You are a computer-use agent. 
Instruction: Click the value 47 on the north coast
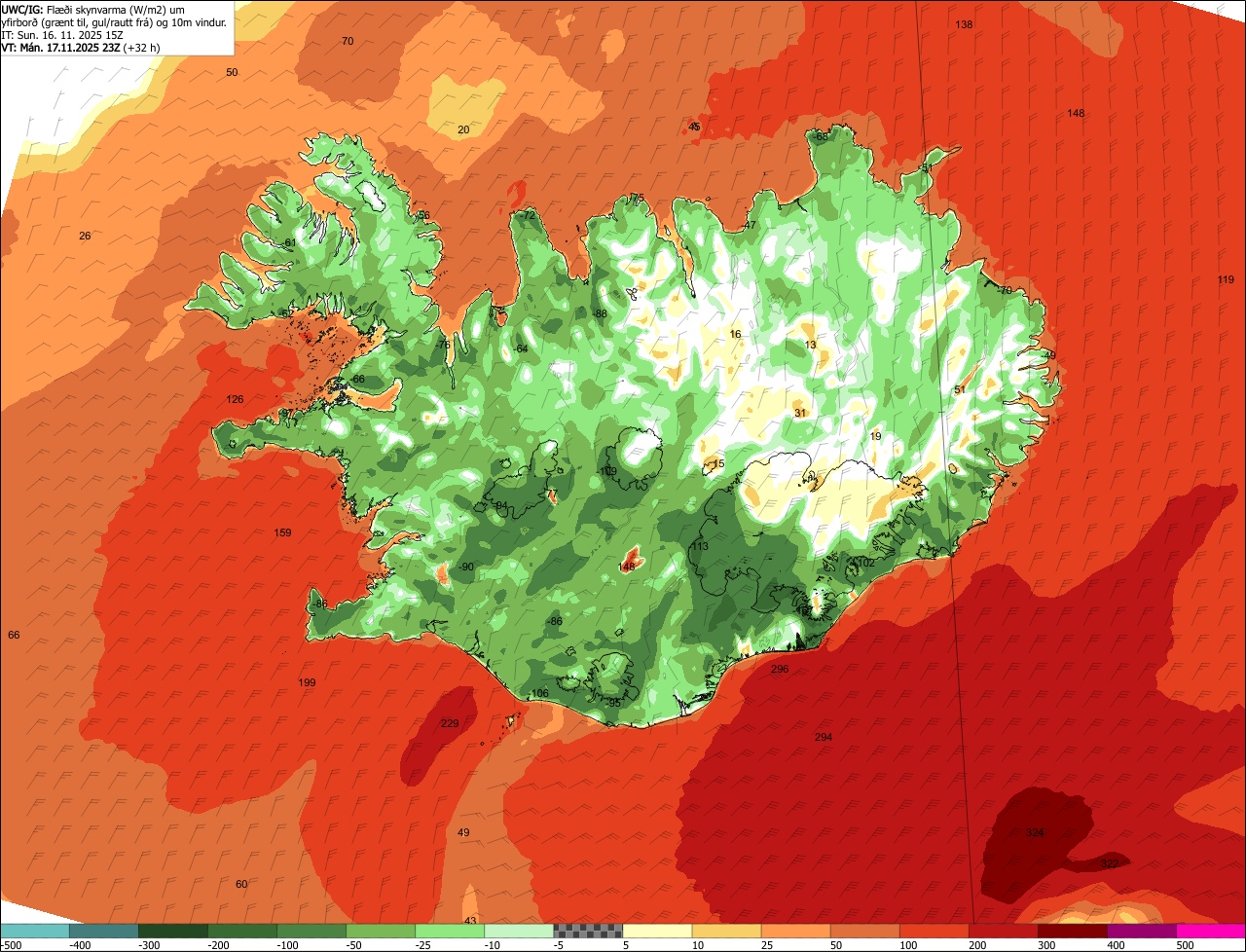[x=750, y=226]
